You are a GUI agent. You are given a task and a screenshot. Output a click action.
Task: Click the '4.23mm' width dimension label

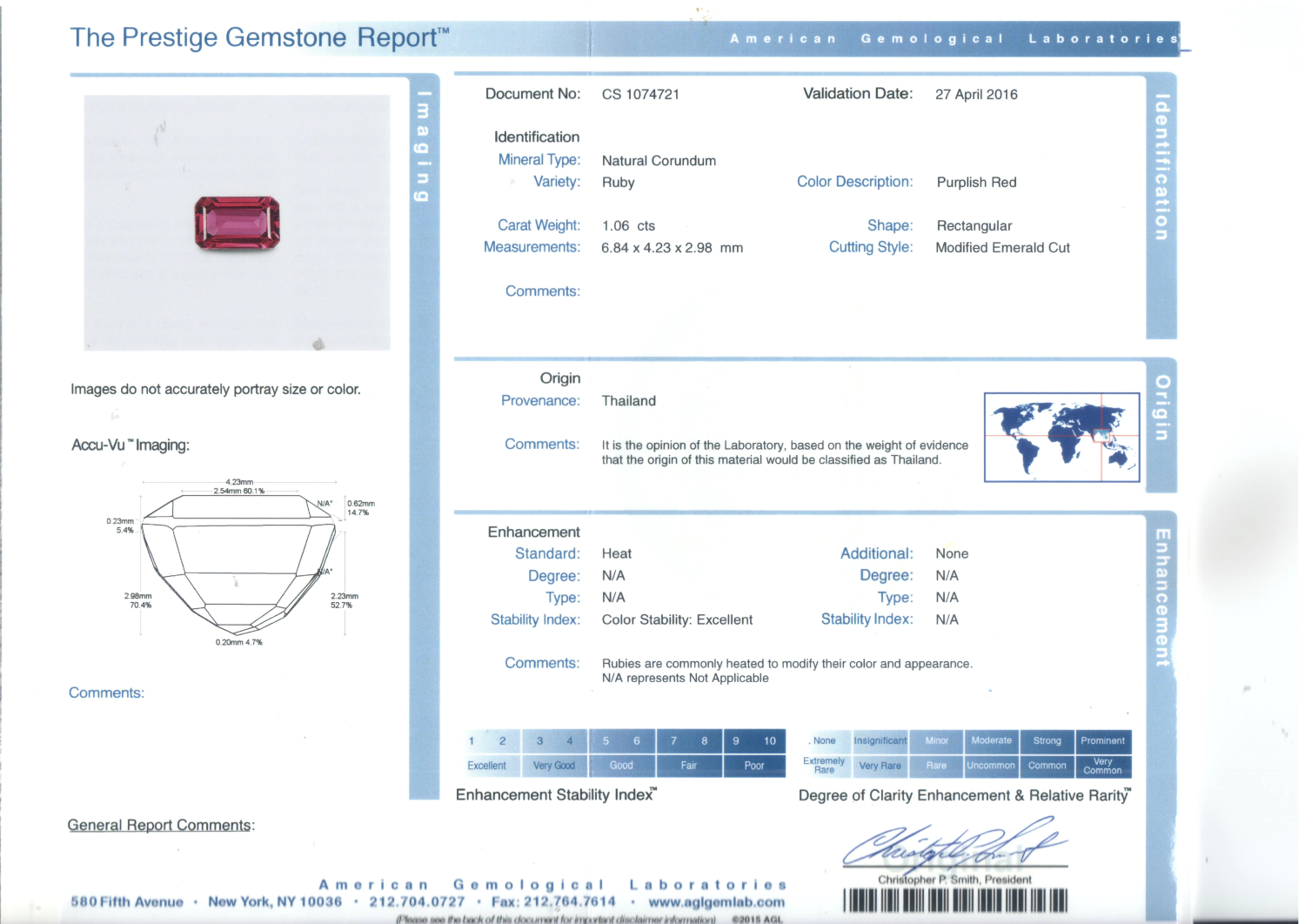239,482
